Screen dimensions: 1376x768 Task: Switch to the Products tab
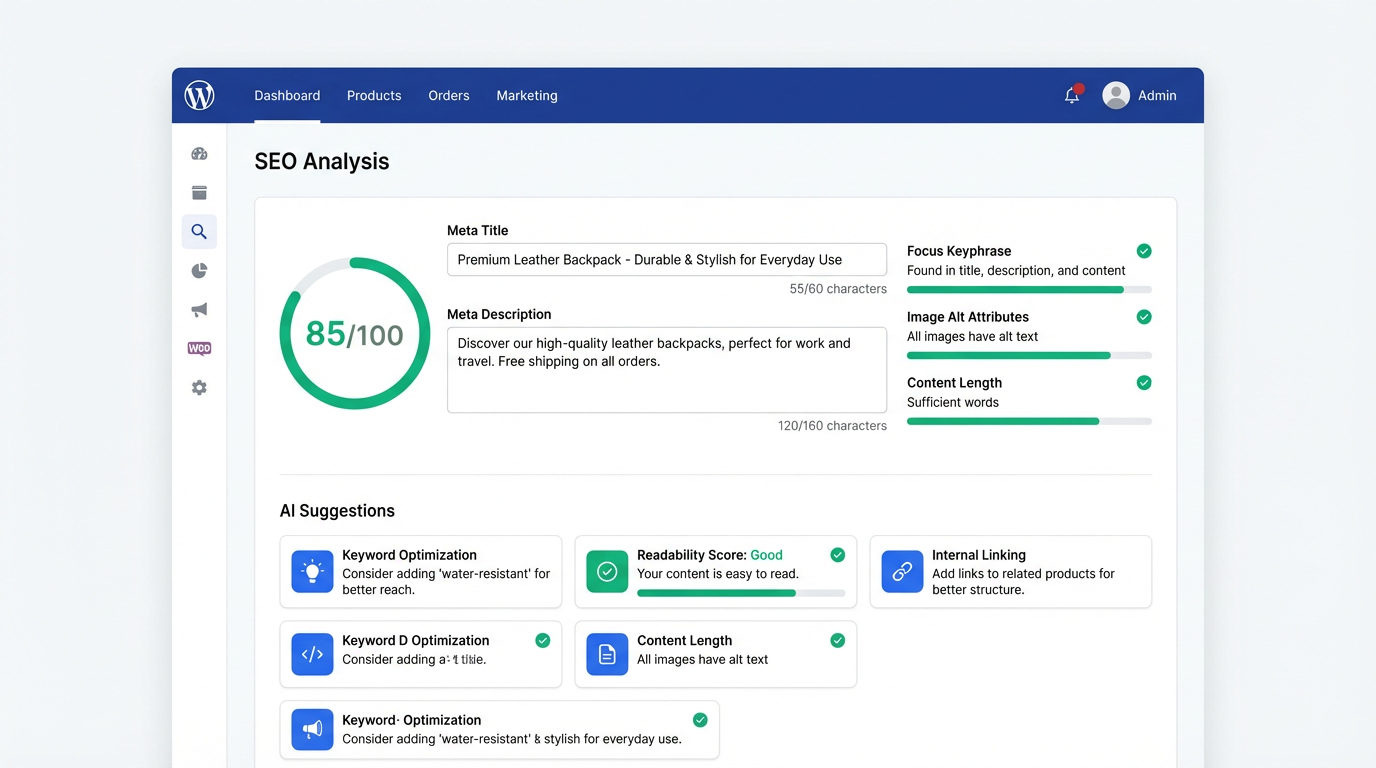pyautogui.click(x=374, y=96)
